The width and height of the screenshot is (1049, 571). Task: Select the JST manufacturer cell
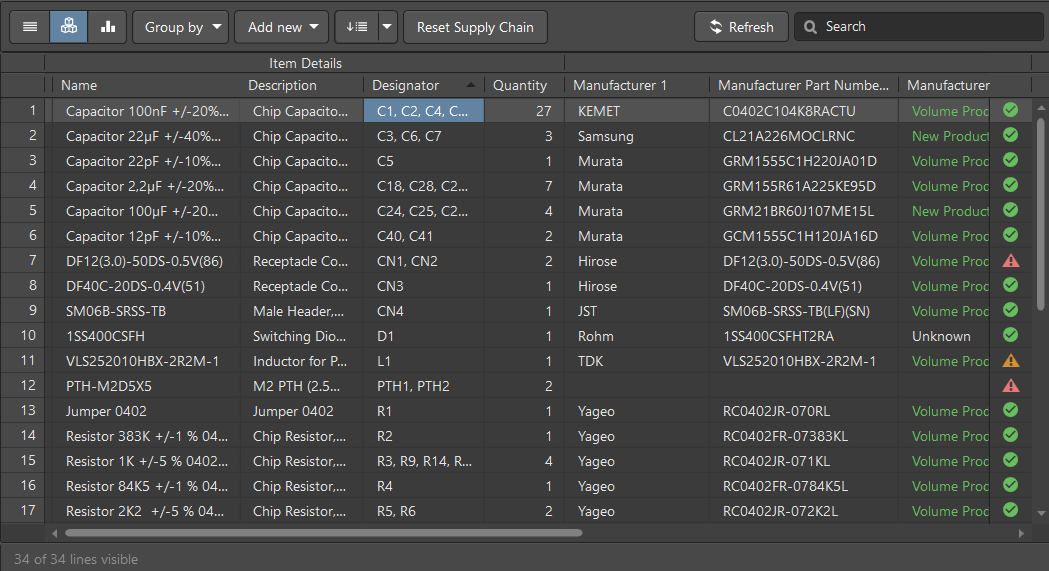tap(637, 311)
